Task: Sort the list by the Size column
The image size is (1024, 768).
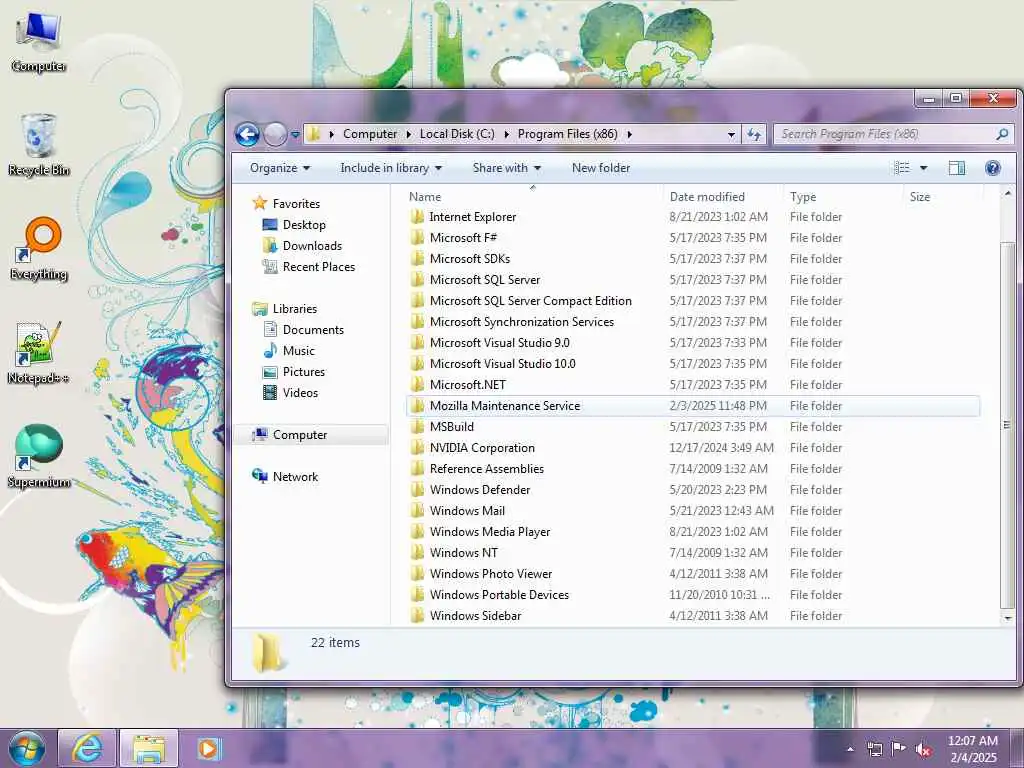Action: click(943, 197)
